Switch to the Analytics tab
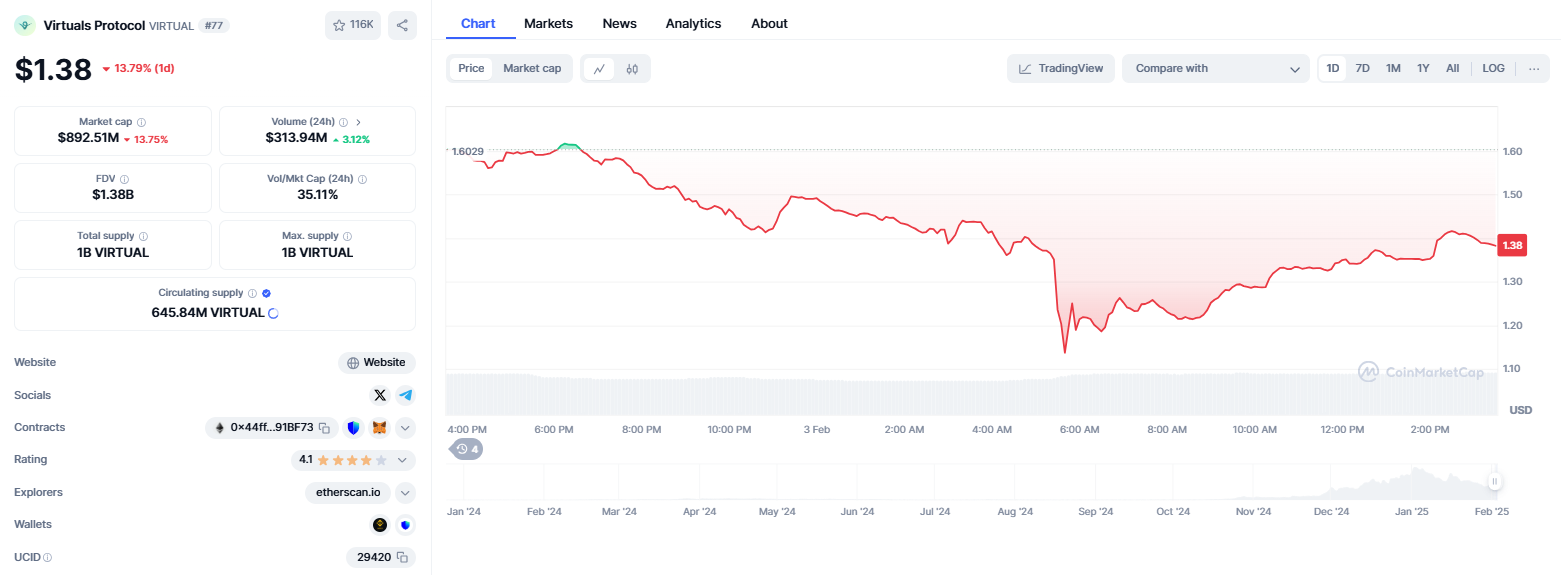The image size is (1561, 575). click(x=693, y=23)
